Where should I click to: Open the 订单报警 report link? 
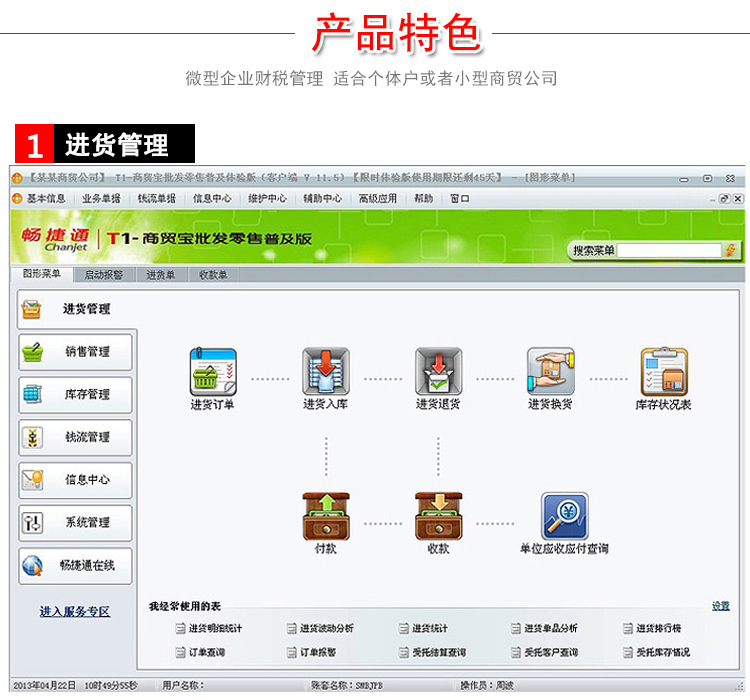[318, 652]
